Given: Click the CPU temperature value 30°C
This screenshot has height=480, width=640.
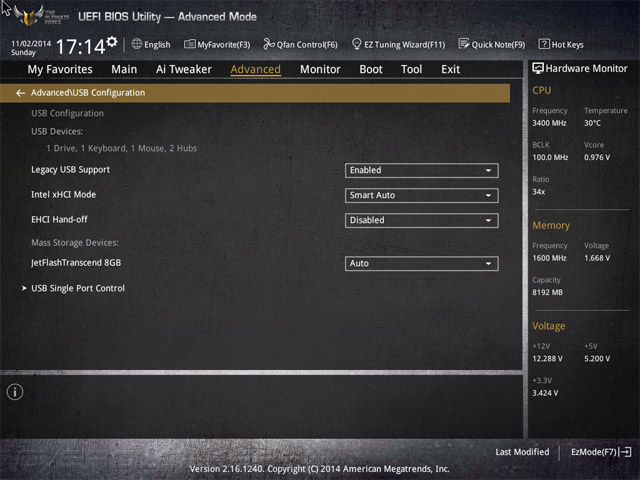Looking at the screenshot, I should [x=592, y=123].
